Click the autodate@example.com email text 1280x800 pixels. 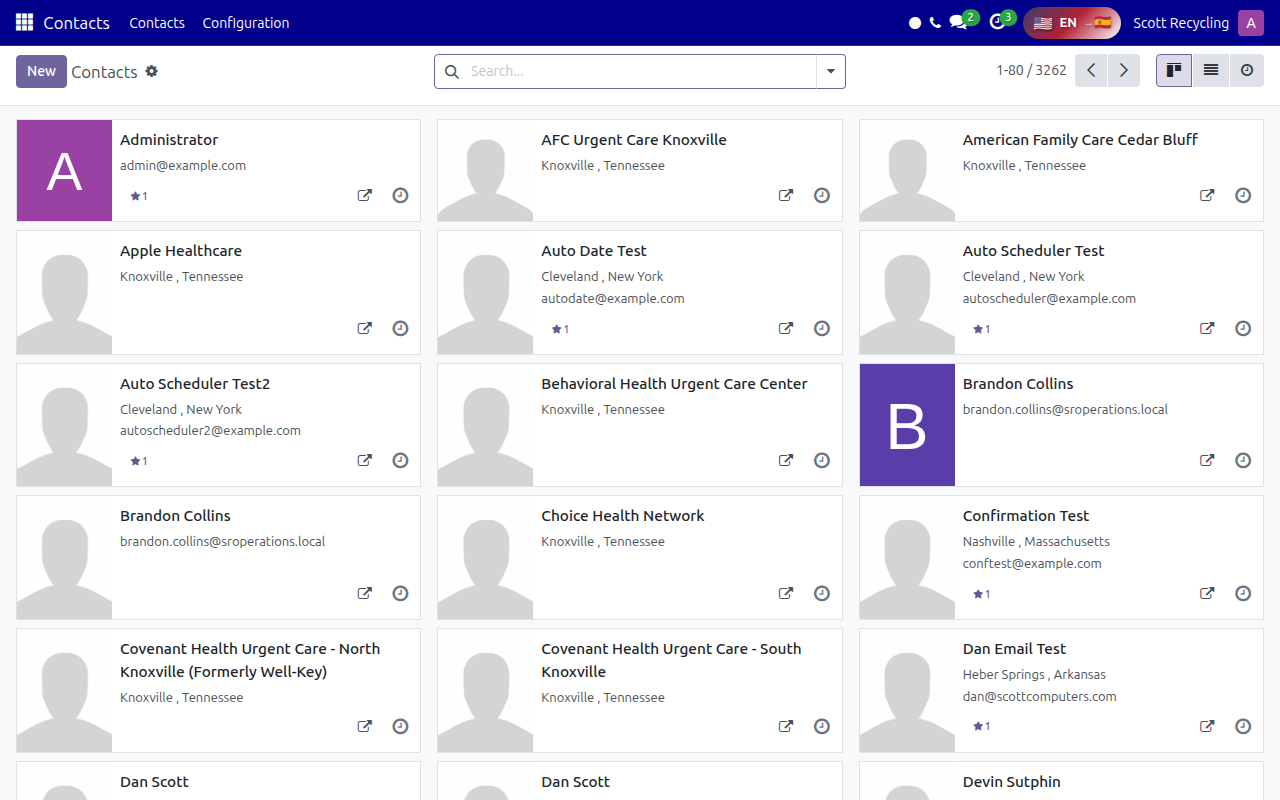pos(613,298)
